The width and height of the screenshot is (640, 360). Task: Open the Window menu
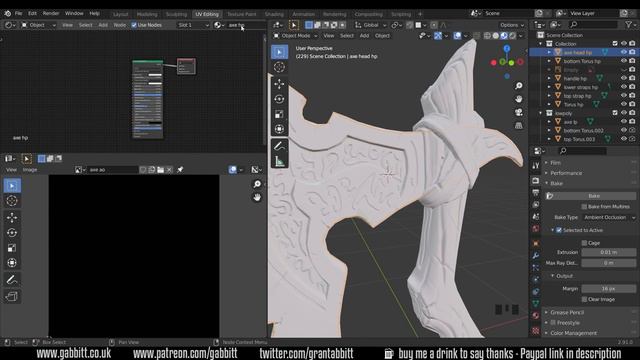click(x=74, y=13)
